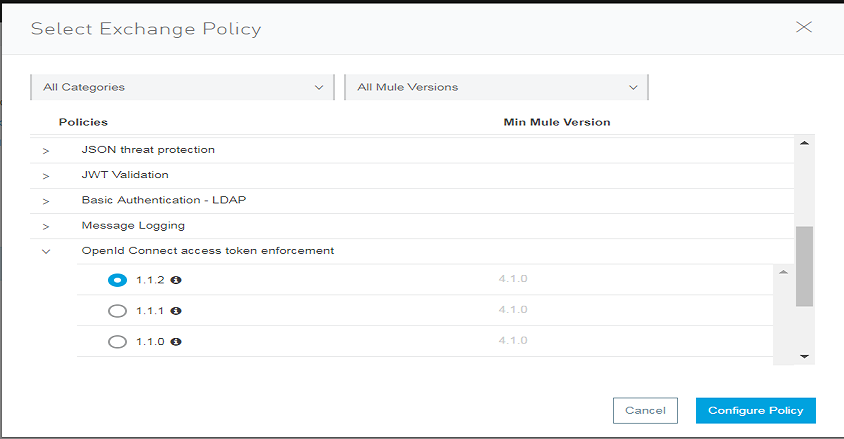The image size is (844, 439).
Task: Click the info icon beside version 1.1.2
Action: point(176,280)
